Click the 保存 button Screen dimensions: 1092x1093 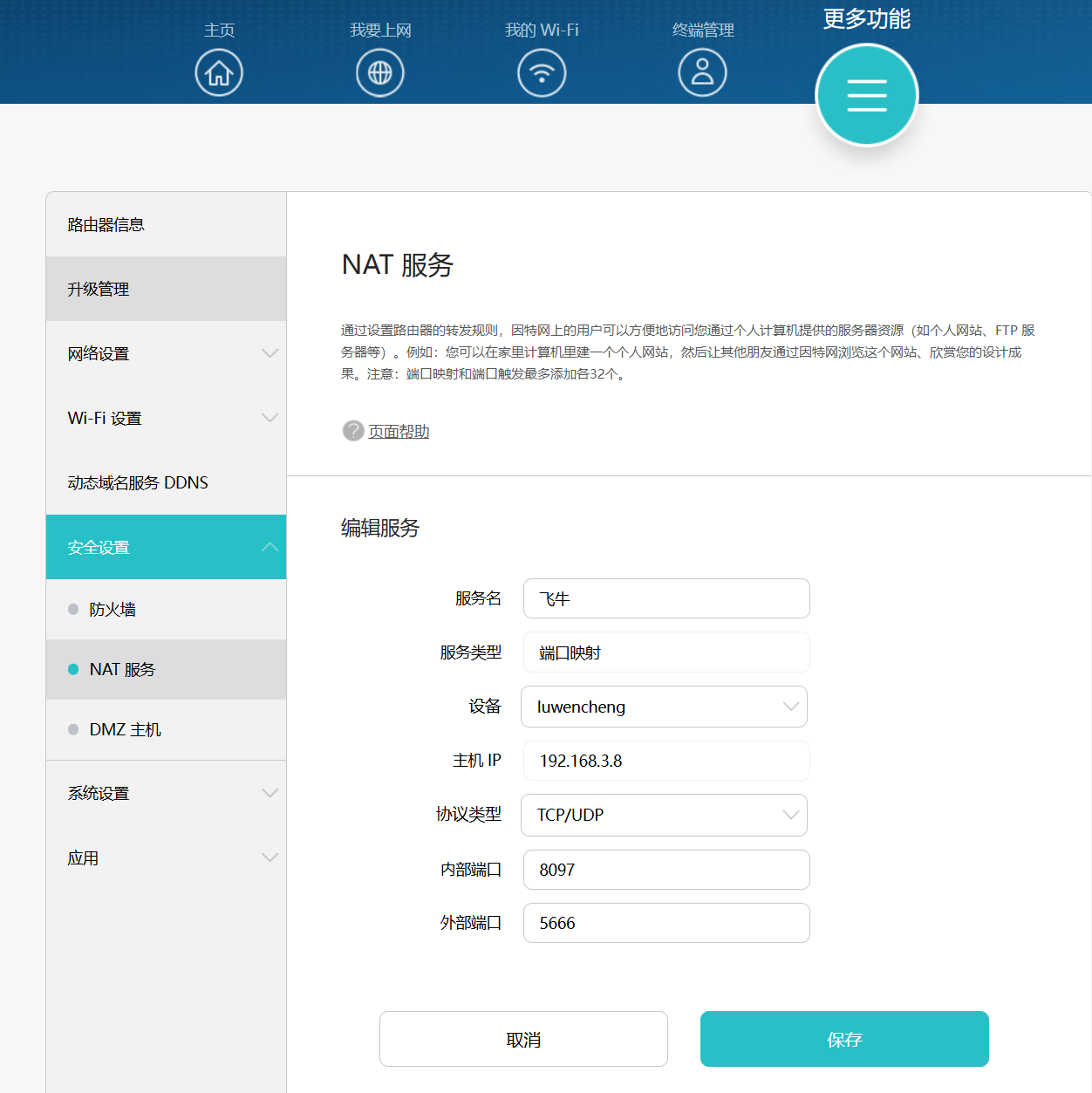coord(844,1039)
